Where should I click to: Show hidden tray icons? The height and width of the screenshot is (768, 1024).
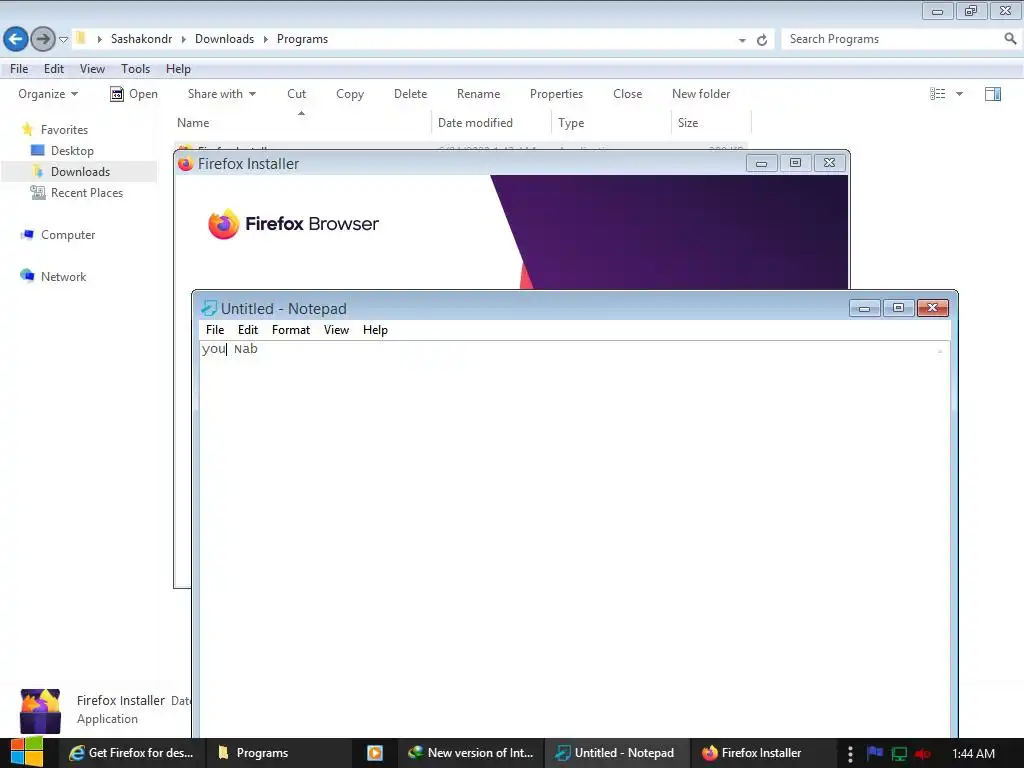[x=850, y=754]
